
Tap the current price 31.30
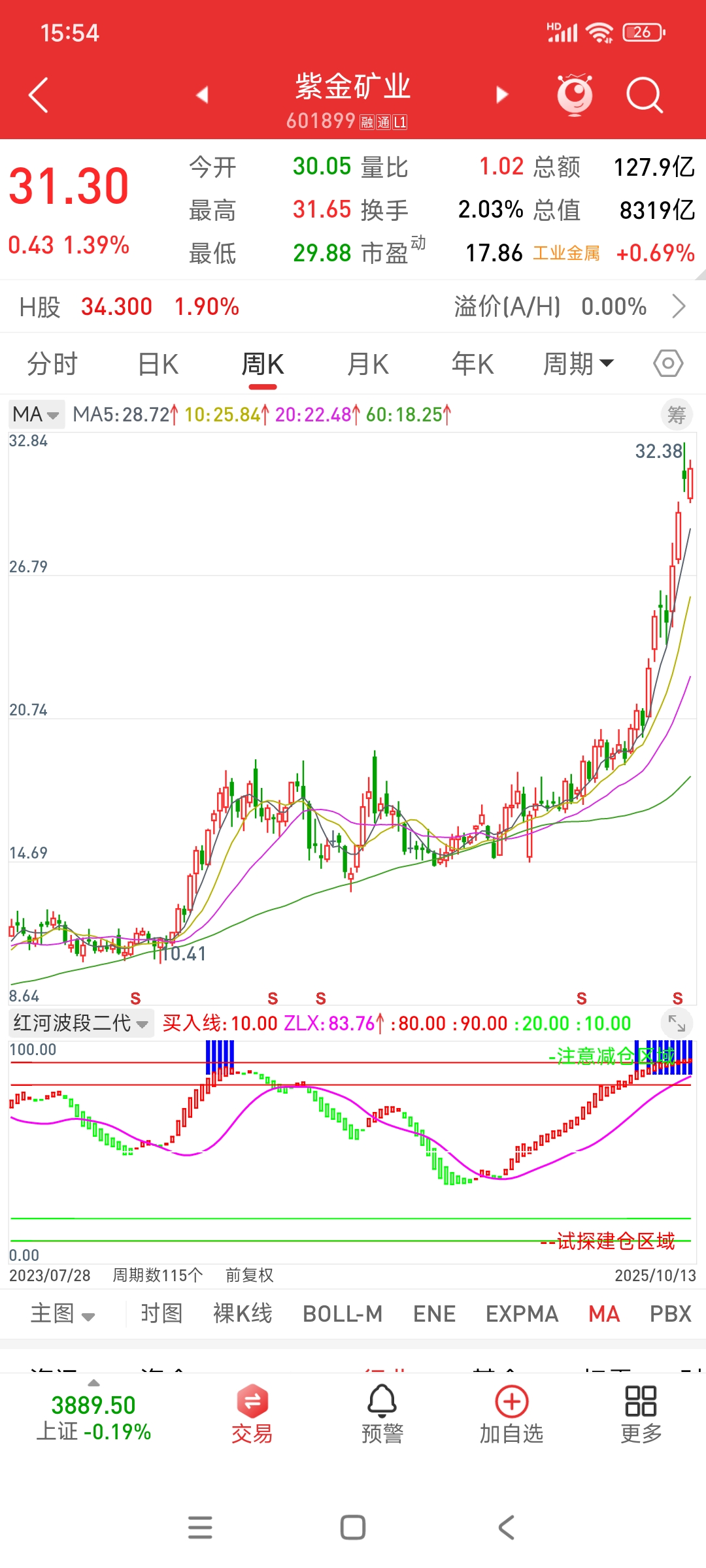69,186
